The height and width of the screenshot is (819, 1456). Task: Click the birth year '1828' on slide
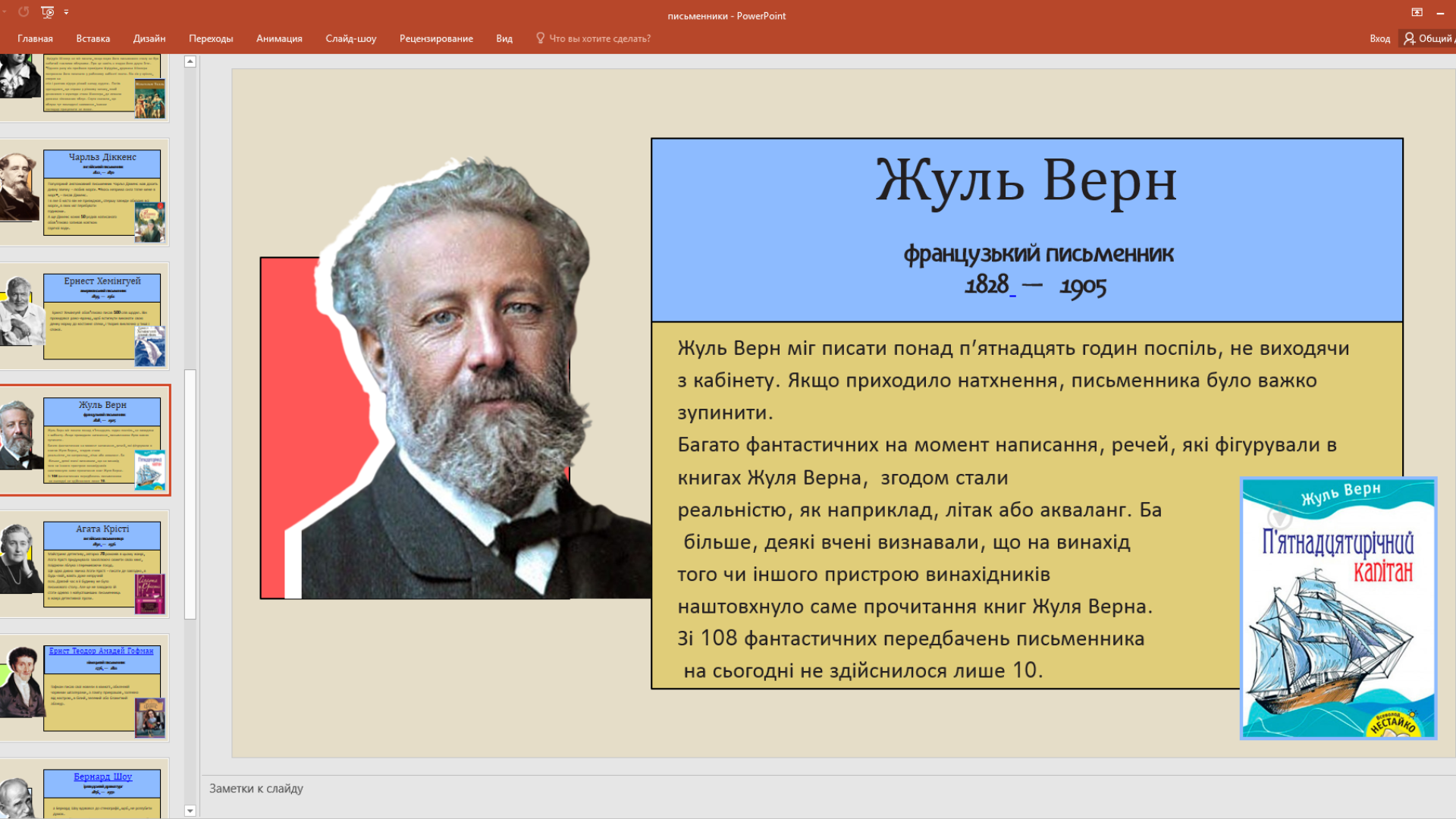(987, 284)
